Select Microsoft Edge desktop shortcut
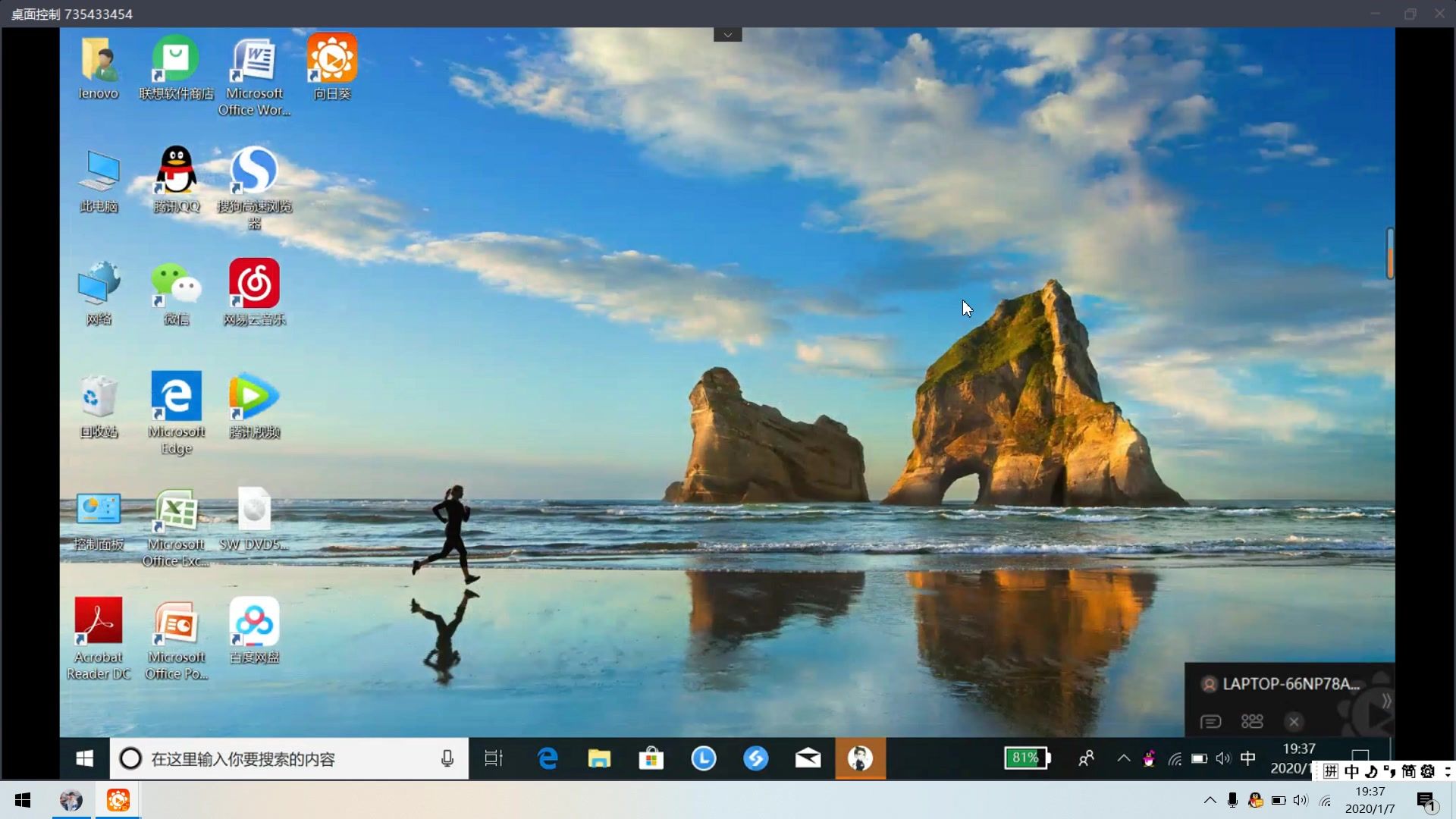 [176, 413]
